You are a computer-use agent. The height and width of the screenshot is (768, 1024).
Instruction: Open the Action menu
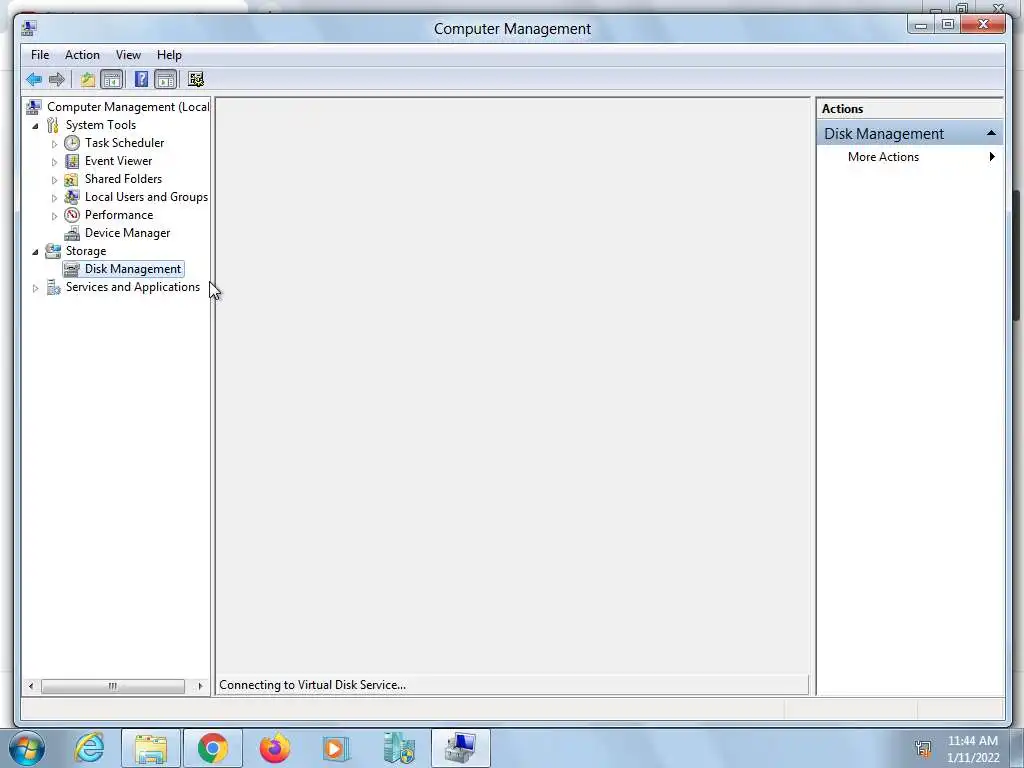coord(82,55)
